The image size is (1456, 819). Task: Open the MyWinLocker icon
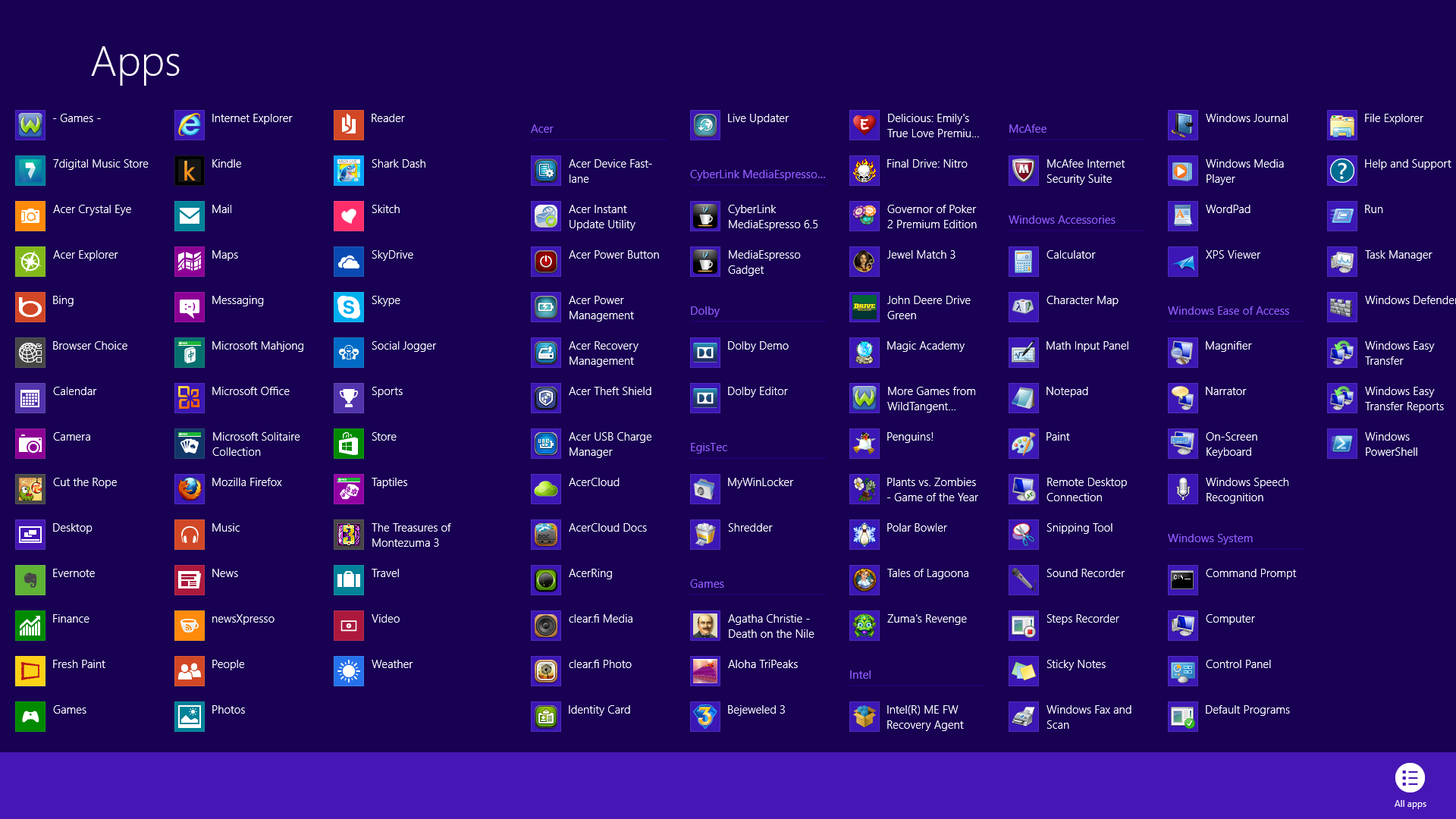click(705, 489)
